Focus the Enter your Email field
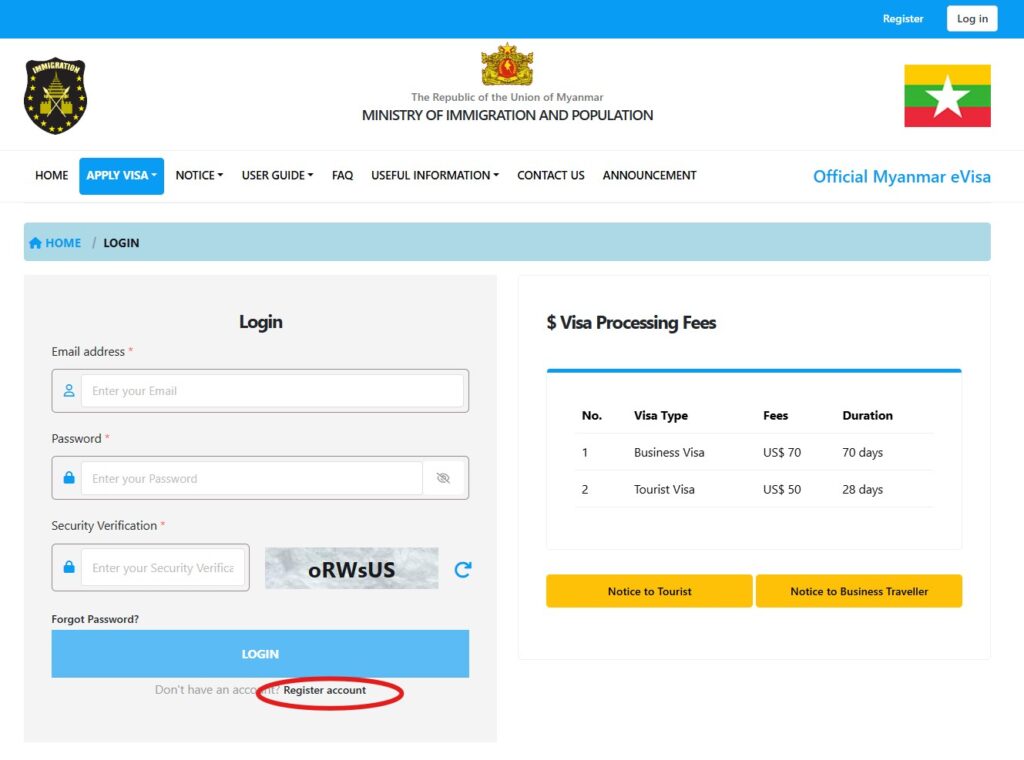 272,391
